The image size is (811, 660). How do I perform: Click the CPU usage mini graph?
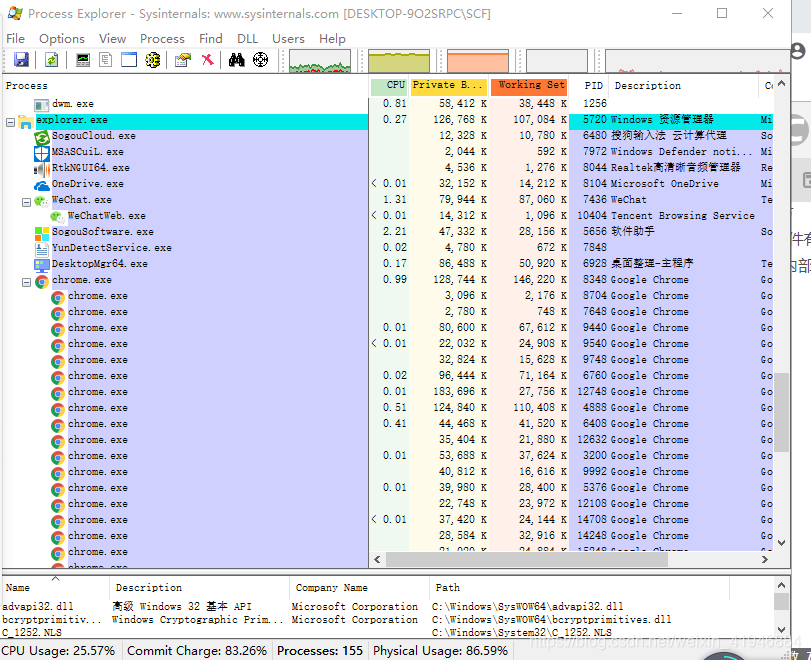[320, 61]
